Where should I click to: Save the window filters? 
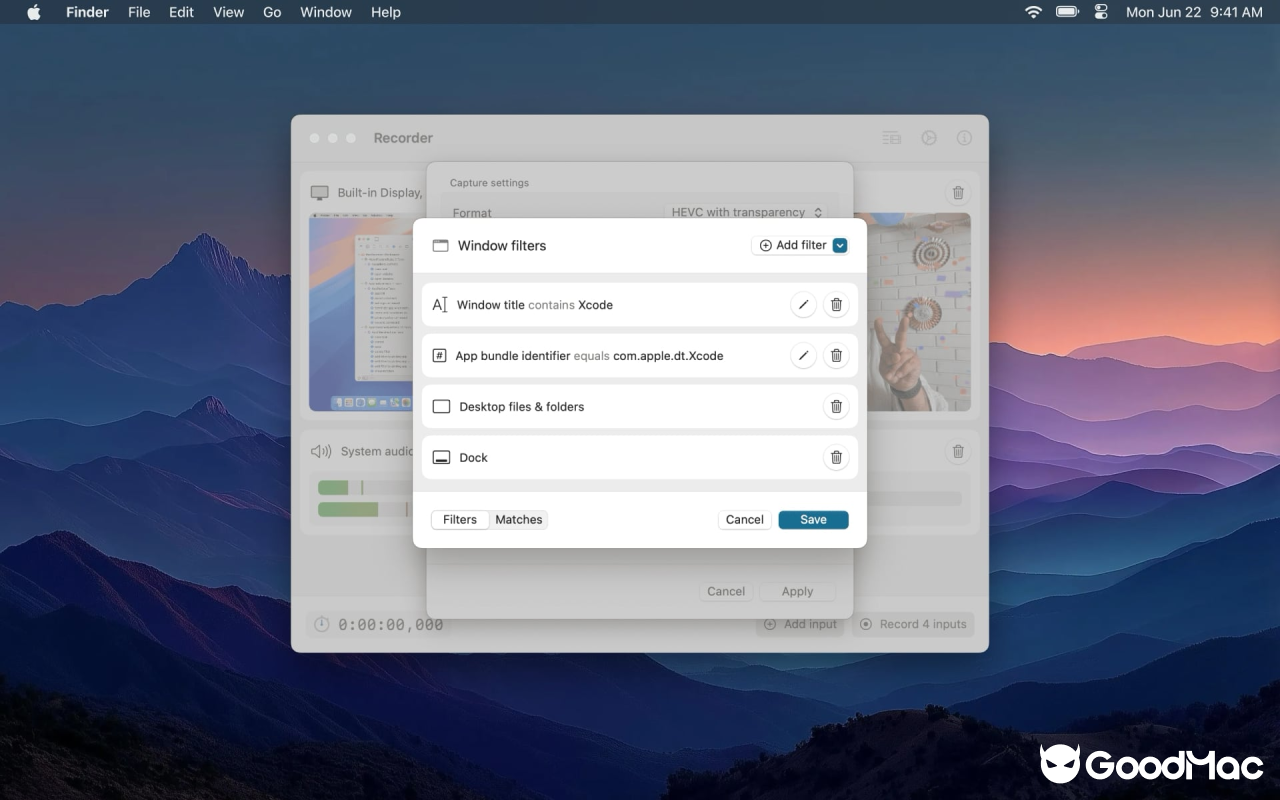click(813, 520)
